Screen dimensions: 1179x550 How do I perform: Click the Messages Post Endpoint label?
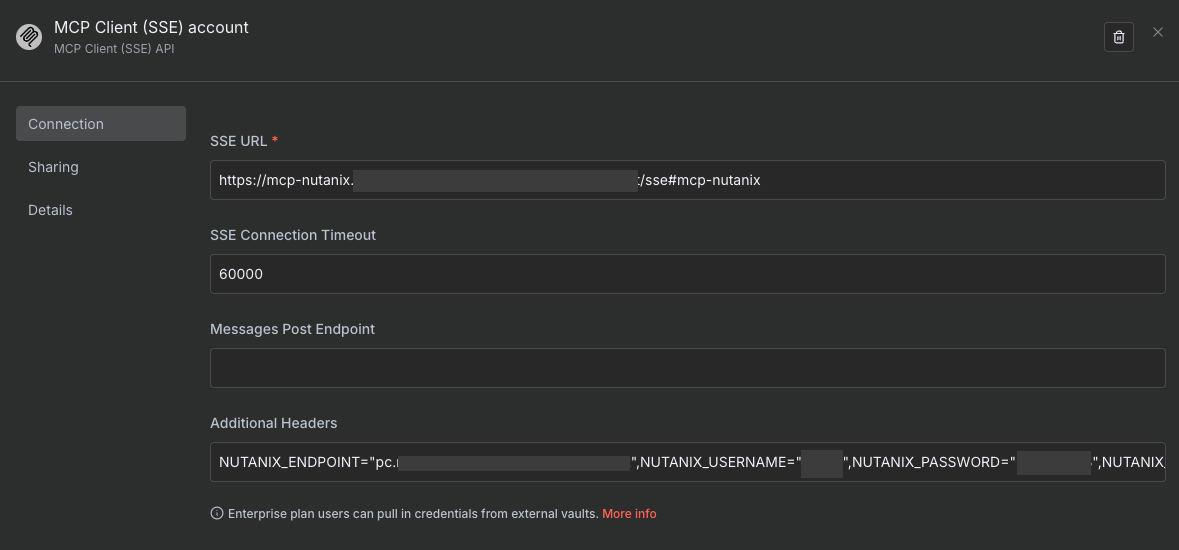pyautogui.click(x=292, y=329)
